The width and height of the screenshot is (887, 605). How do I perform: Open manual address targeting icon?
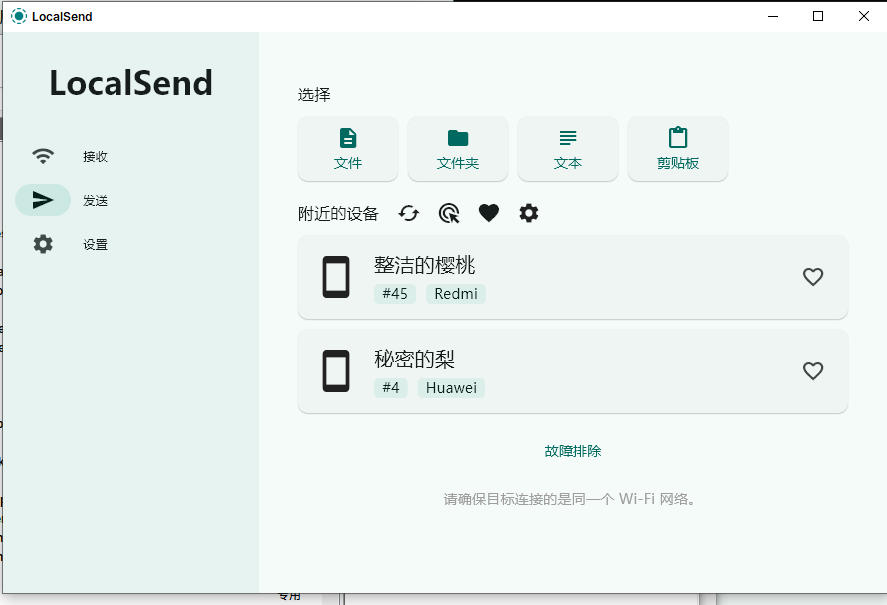pyautogui.click(x=449, y=213)
